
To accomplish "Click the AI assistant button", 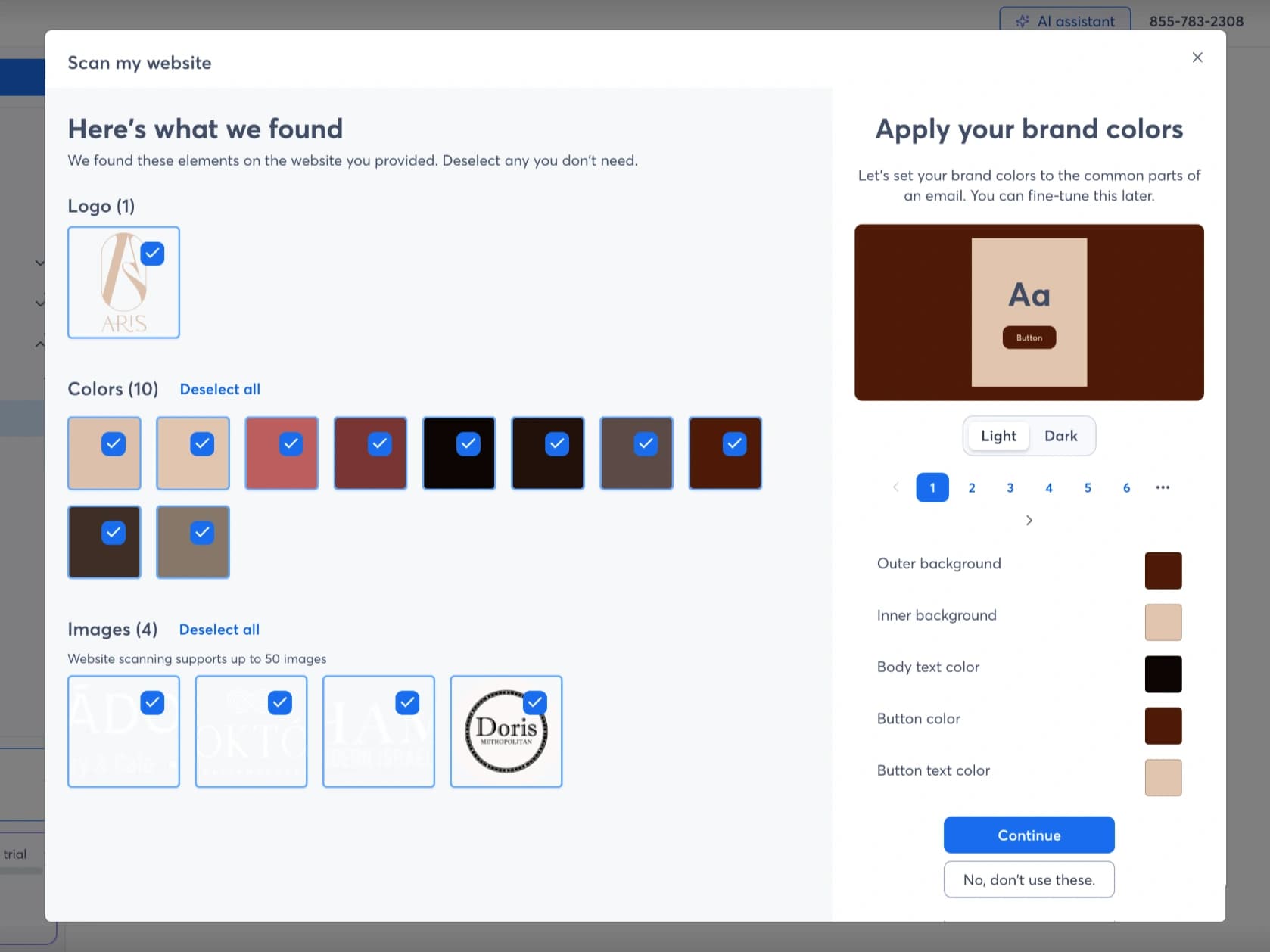I will point(1065,21).
